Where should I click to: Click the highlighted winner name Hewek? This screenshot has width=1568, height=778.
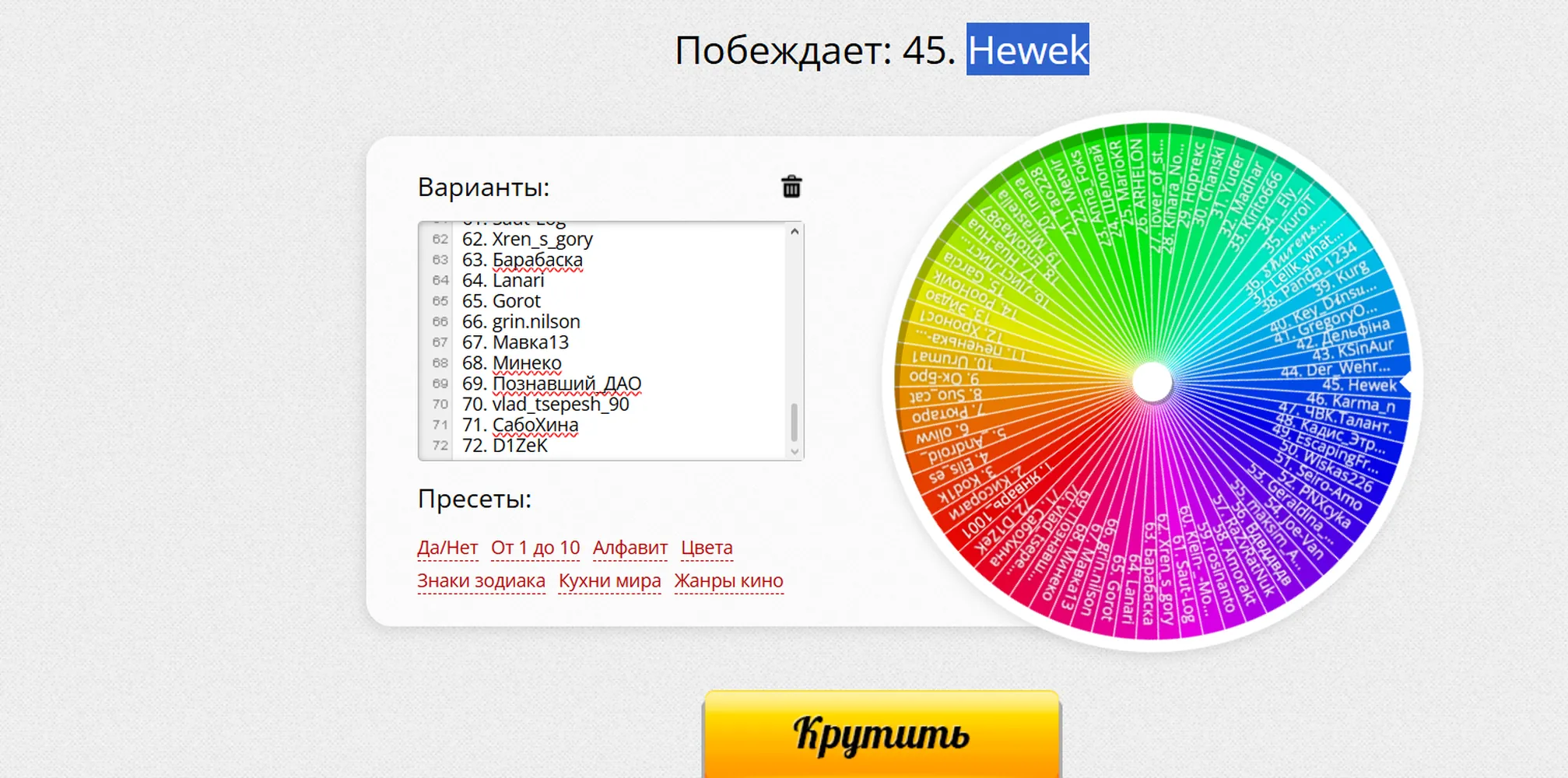[x=1027, y=50]
